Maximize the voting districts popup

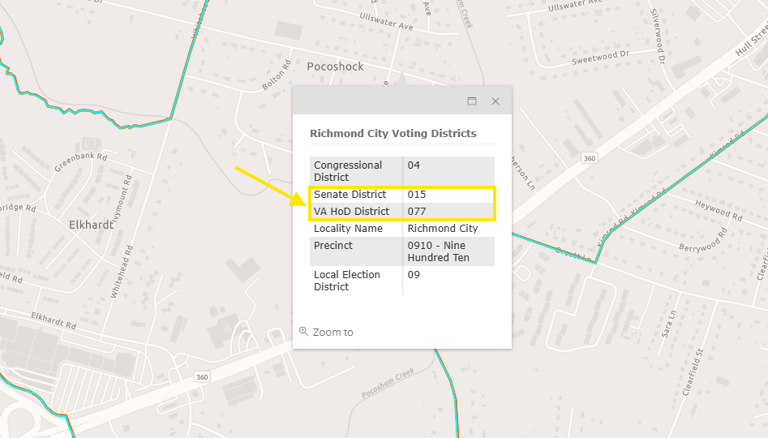tap(472, 101)
